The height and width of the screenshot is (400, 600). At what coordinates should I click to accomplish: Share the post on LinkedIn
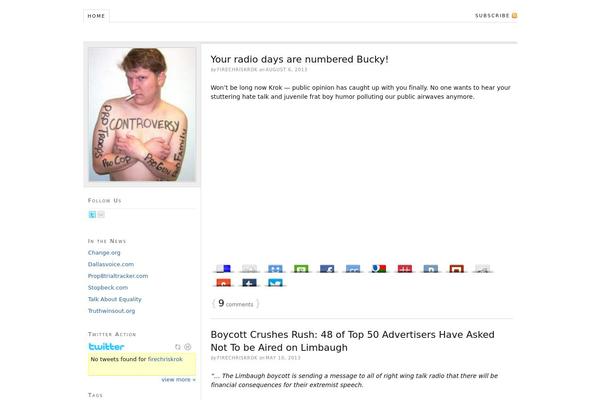coord(431,269)
